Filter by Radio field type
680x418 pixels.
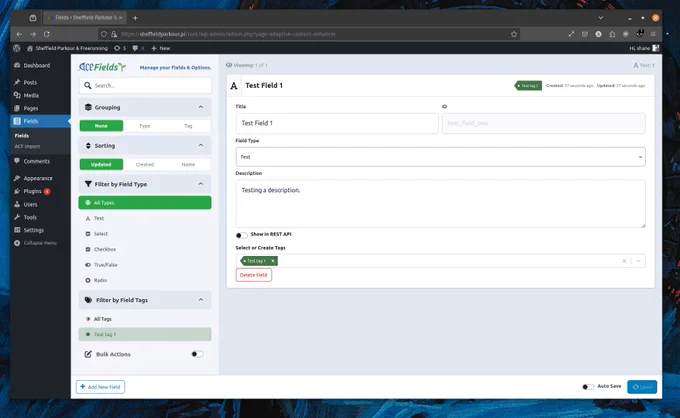coord(145,280)
